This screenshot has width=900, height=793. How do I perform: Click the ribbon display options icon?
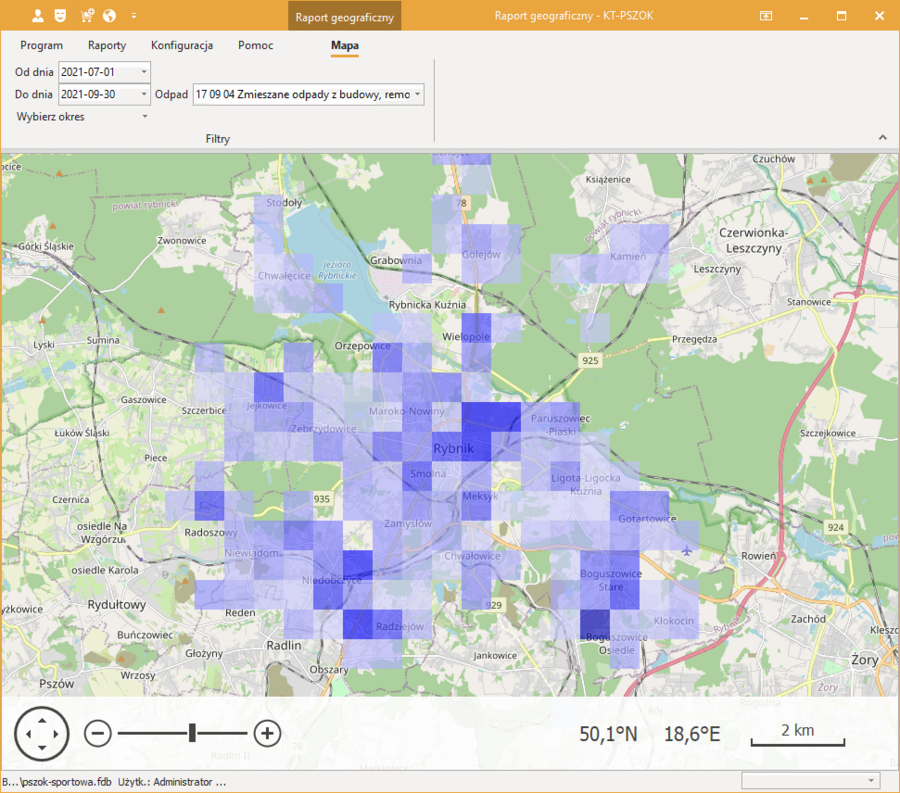[766, 15]
